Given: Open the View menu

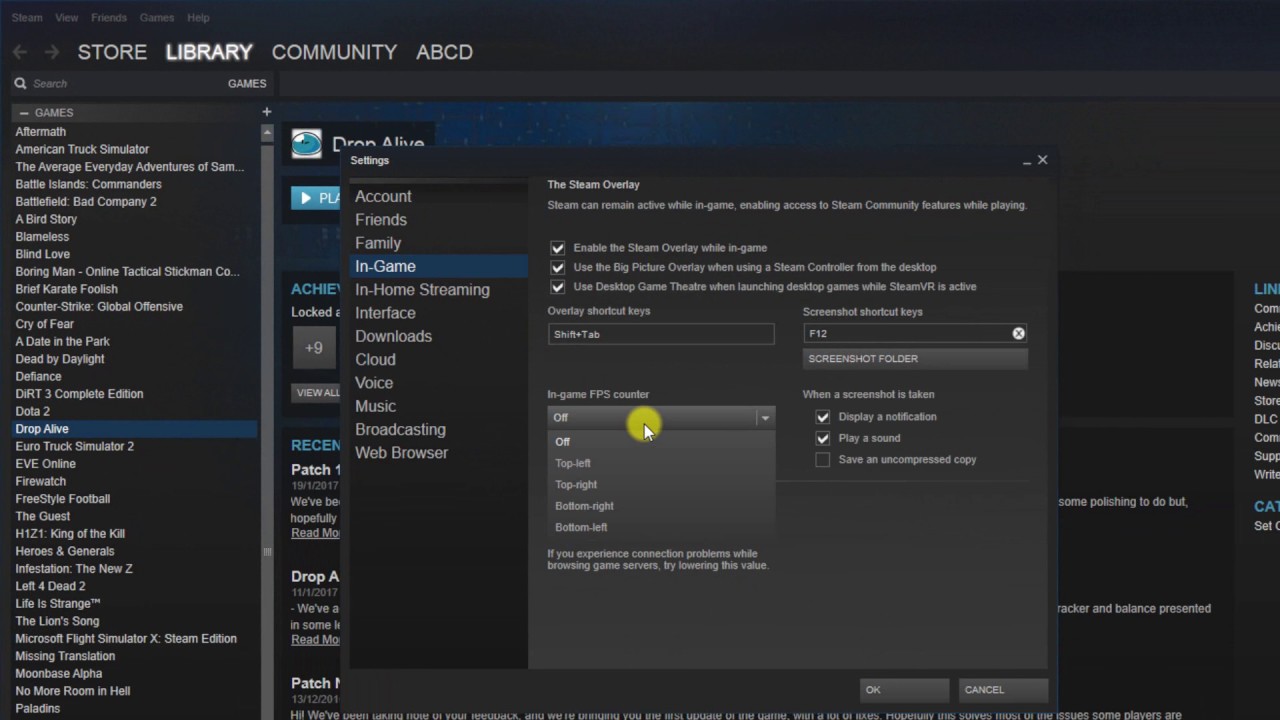Looking at the screenshot, I should [x=67, y=18].
